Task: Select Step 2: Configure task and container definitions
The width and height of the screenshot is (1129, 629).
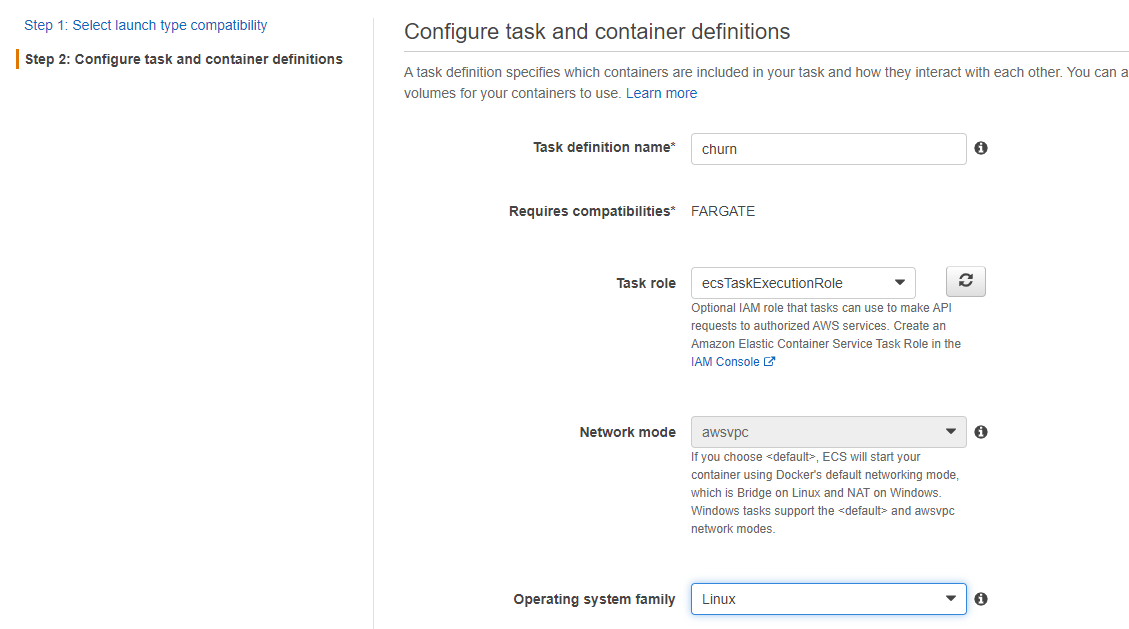Action: point(184,59)
